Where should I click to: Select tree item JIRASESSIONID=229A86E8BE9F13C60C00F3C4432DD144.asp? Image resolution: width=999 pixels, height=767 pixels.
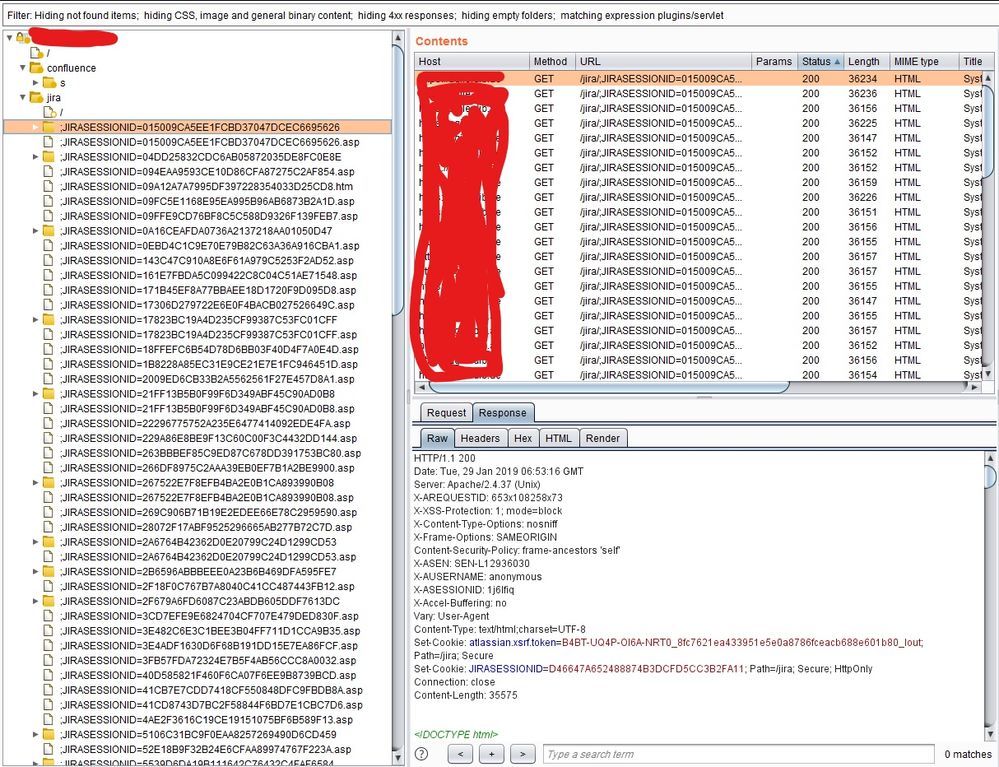[x=208, y=438]
